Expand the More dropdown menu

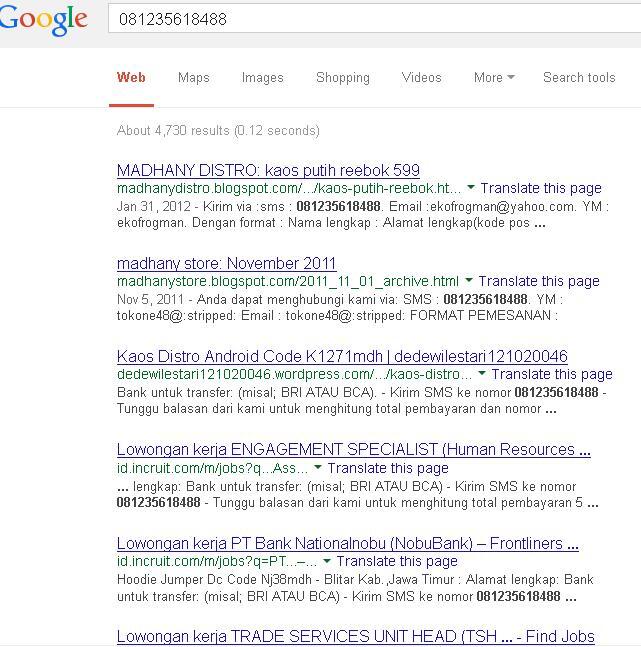coord(494,77)
